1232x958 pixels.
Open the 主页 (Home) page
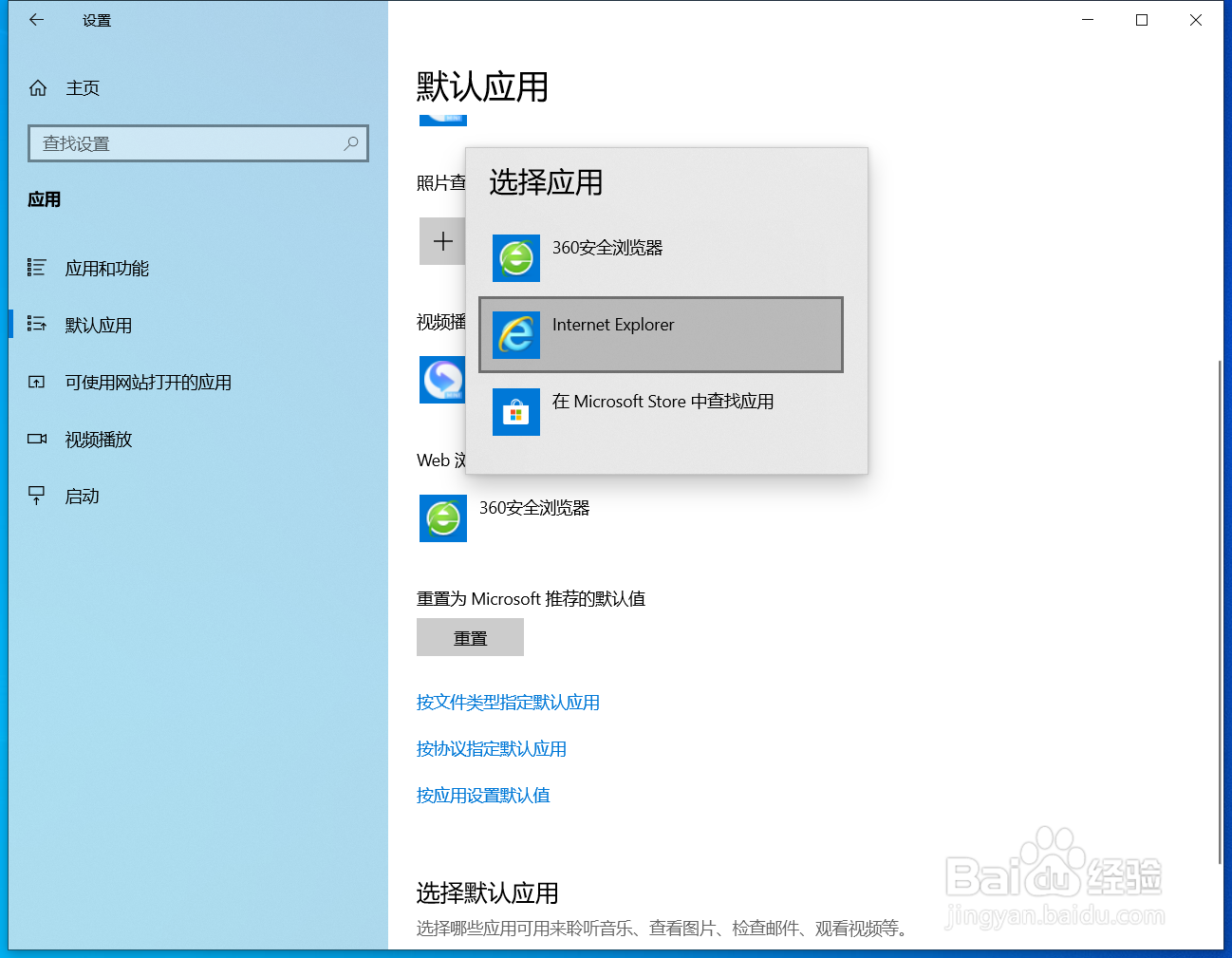tap(83, 87)
